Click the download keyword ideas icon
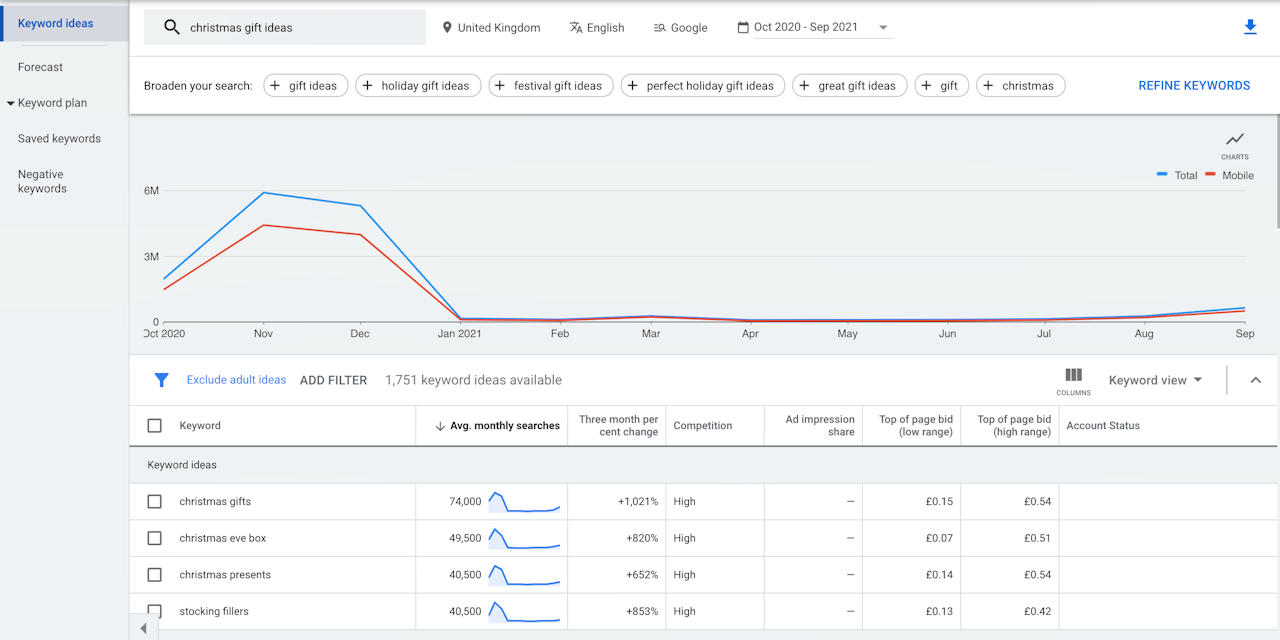1280x640 pixels. [x=1249, y=27]
